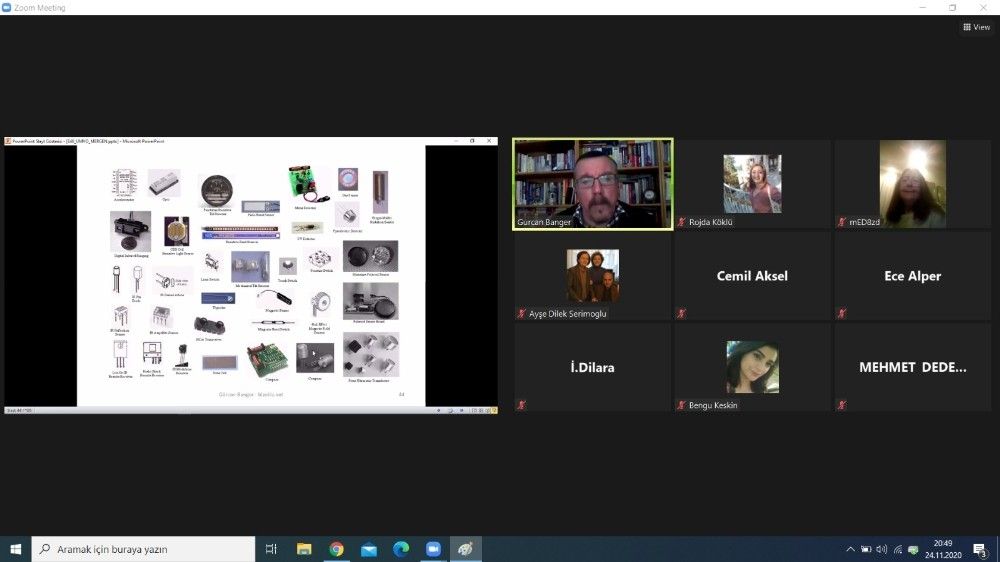The width and height of the screenshot is (1000, 562).
Task: Open File Explorer from the taskbar
Action: (304, 549)
